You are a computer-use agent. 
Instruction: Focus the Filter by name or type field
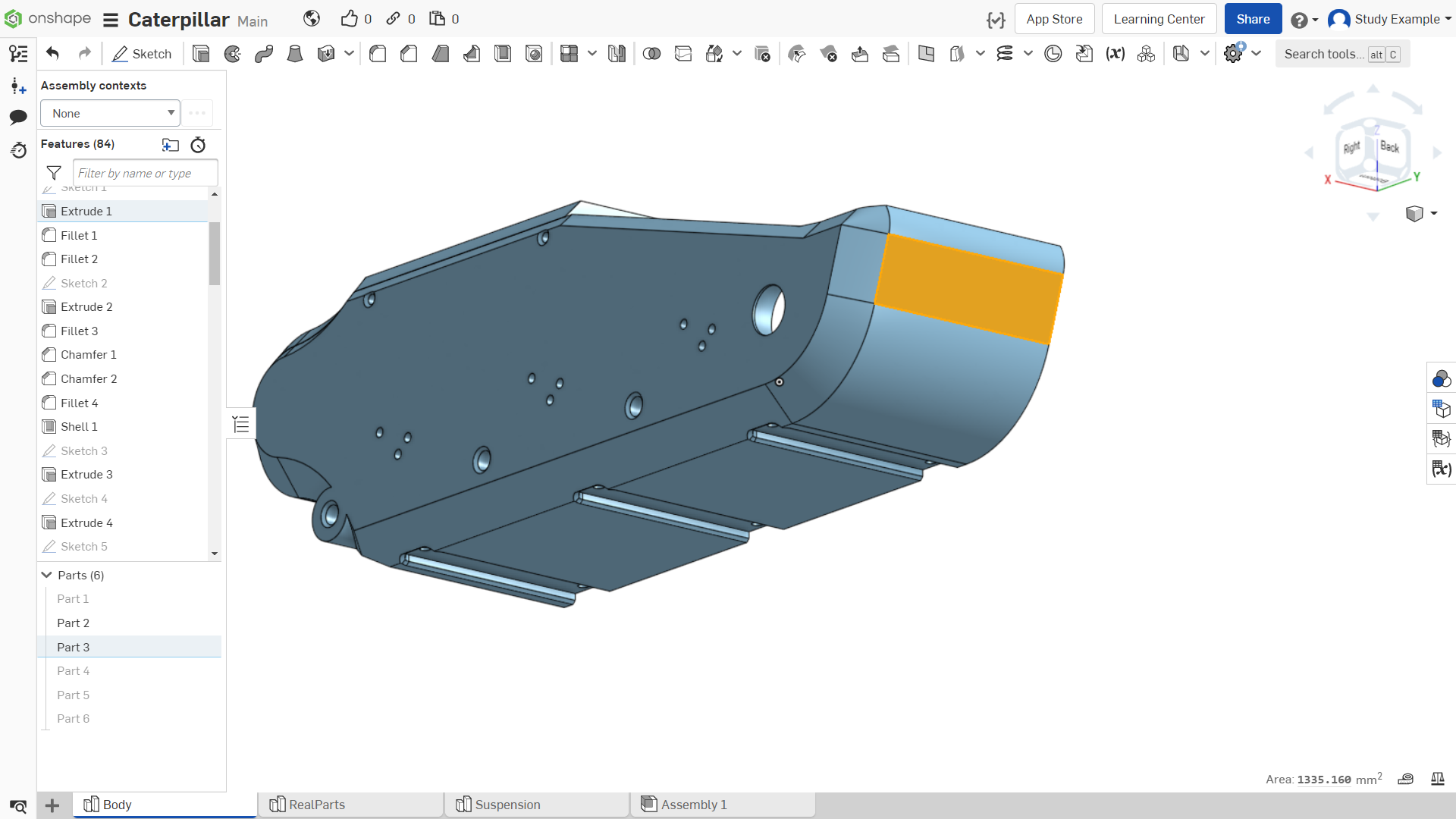(x=146, y=173)
